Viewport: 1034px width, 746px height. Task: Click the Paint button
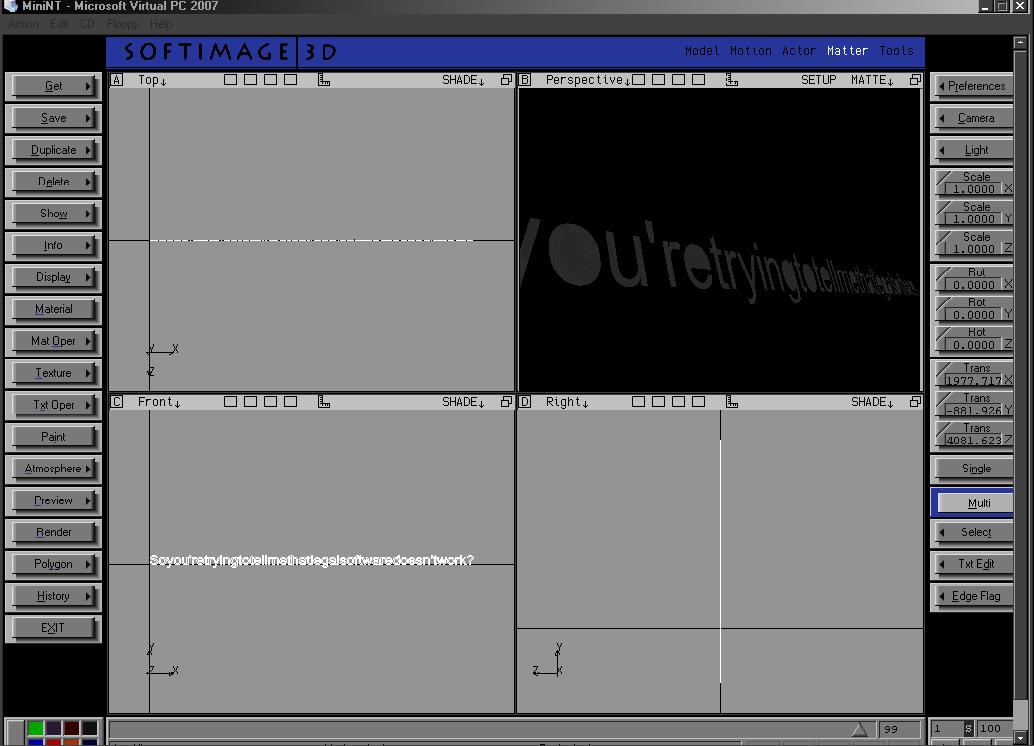(53, 437)
